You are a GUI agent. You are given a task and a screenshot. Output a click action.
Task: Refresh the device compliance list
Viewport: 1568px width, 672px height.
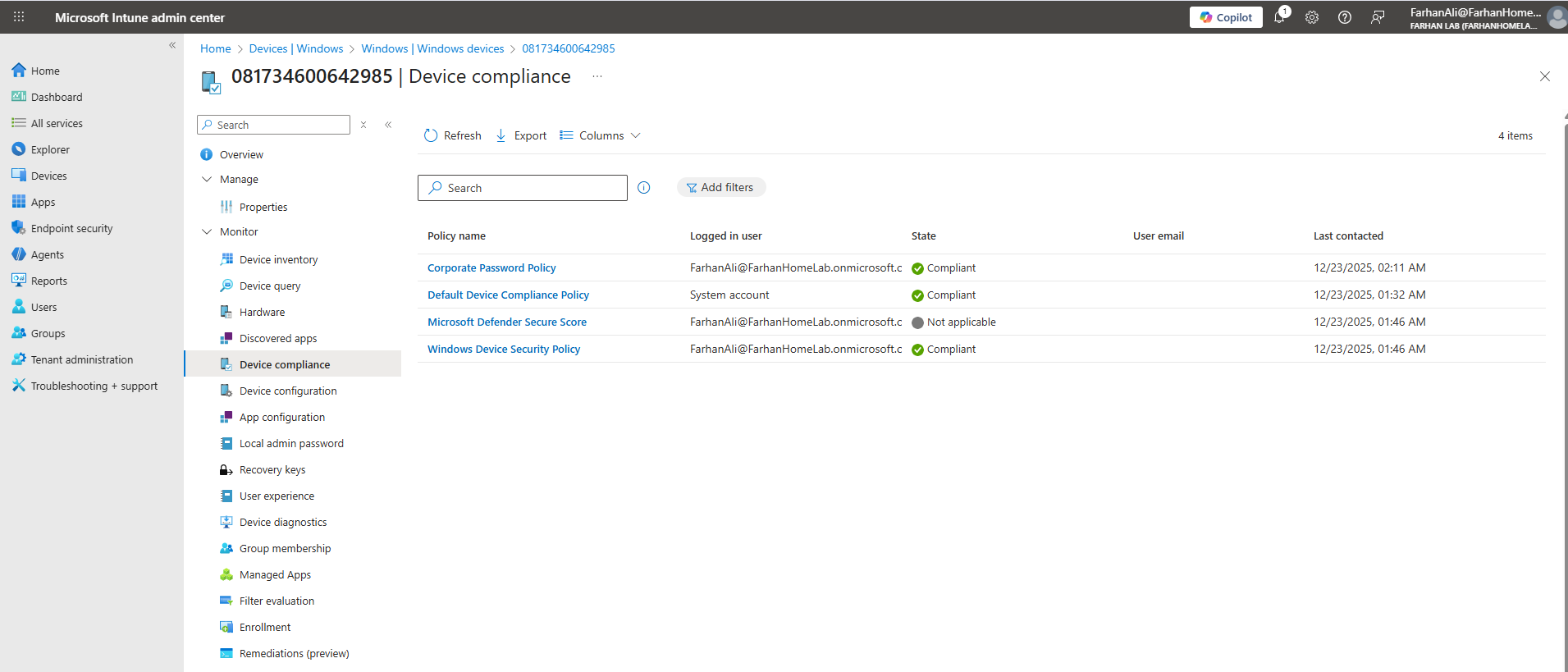(453, 135)
